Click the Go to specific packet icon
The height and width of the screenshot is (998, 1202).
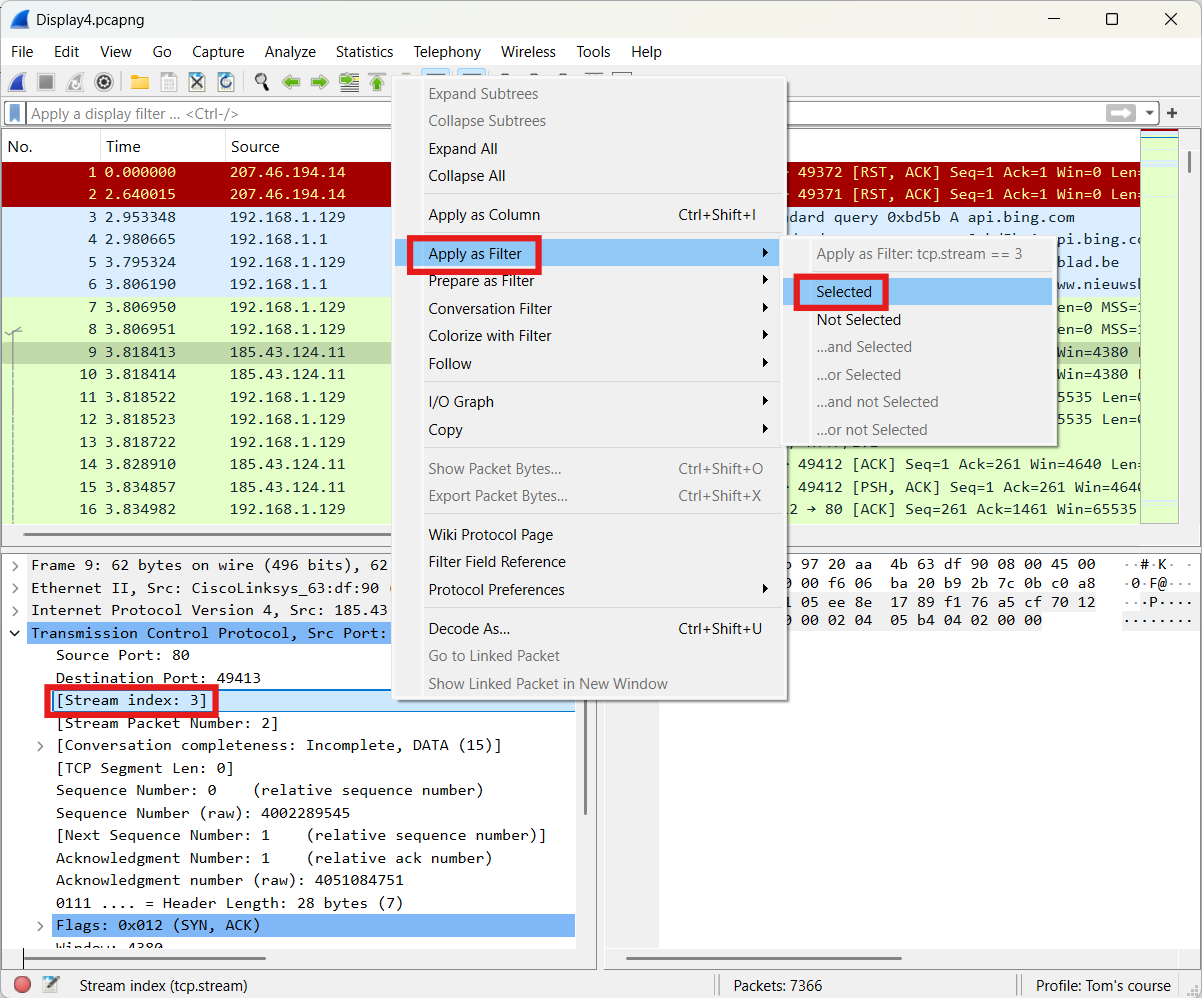point(349,82)
